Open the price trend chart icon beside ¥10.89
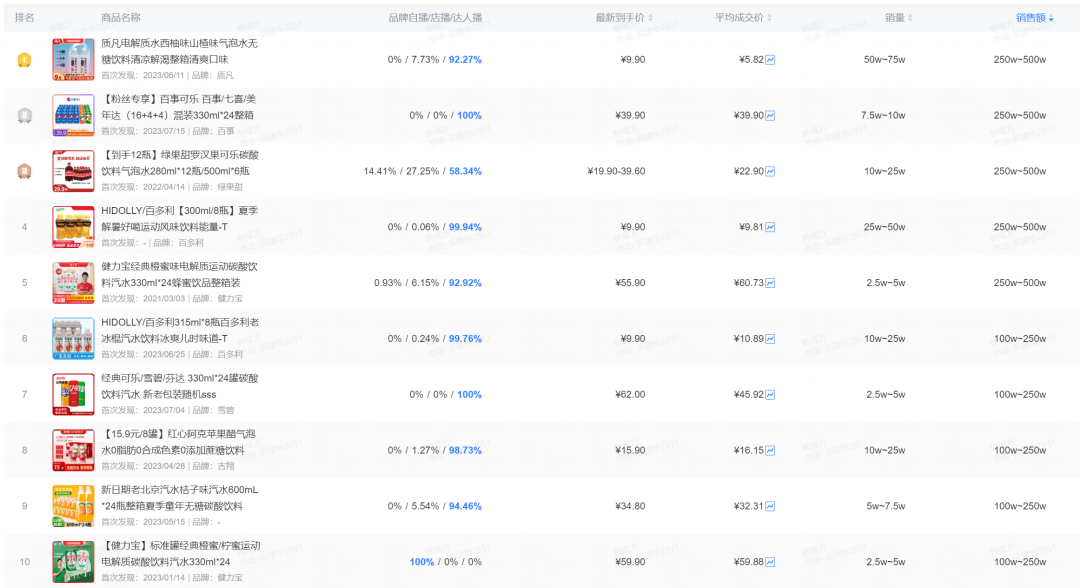Screen dimensions: 1080x588 tap(770, 339)
